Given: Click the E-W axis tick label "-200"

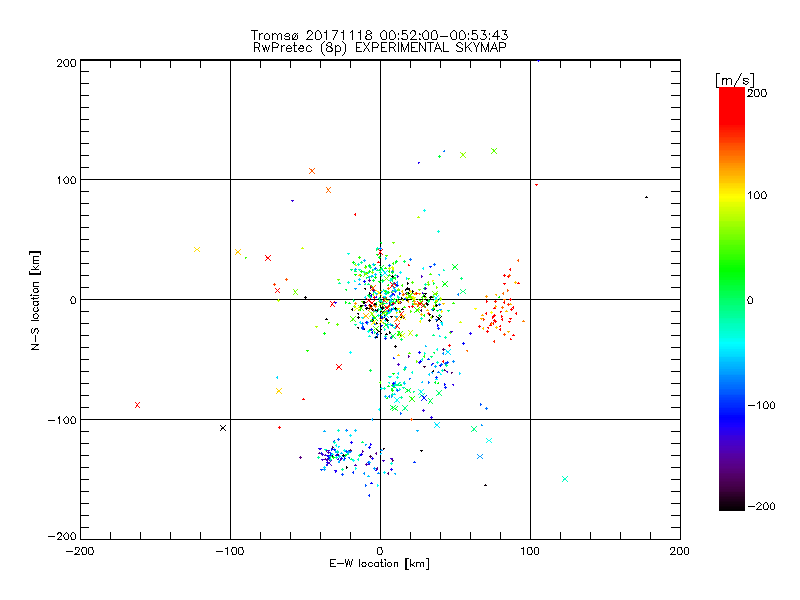Looking at the screenshot, I should [x=80, y=551].
